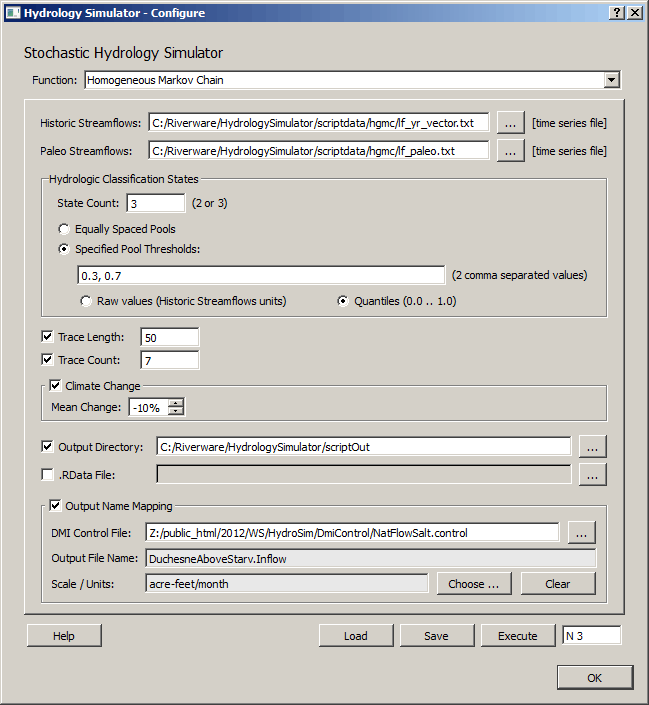Click the Load button
This screenshot has width=649, height=705.
(356, 636)
